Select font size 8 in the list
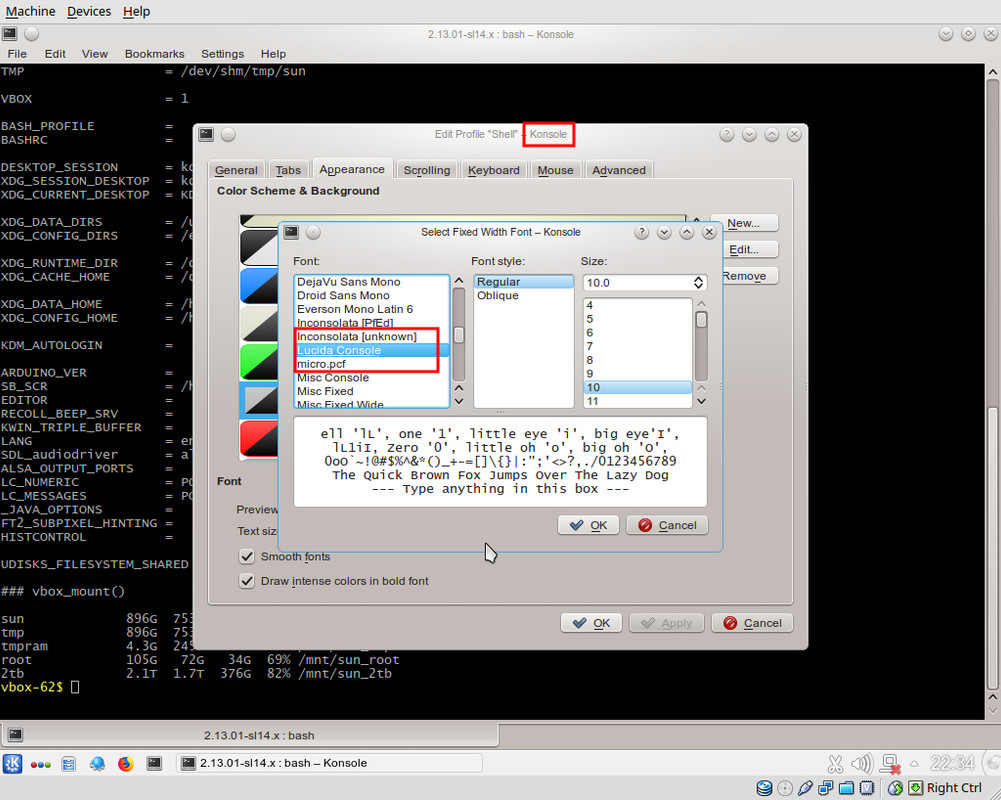Viewport: 1001px width, 800px height. click(637, 360)
